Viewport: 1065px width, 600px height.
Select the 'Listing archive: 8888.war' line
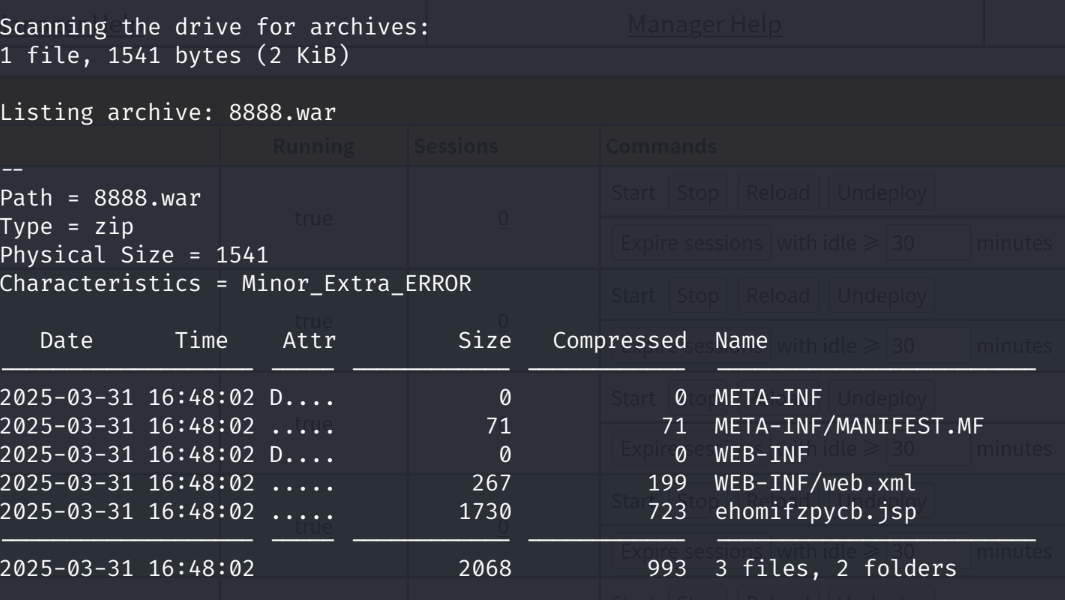pyautogui.click(x=168, y=113)
